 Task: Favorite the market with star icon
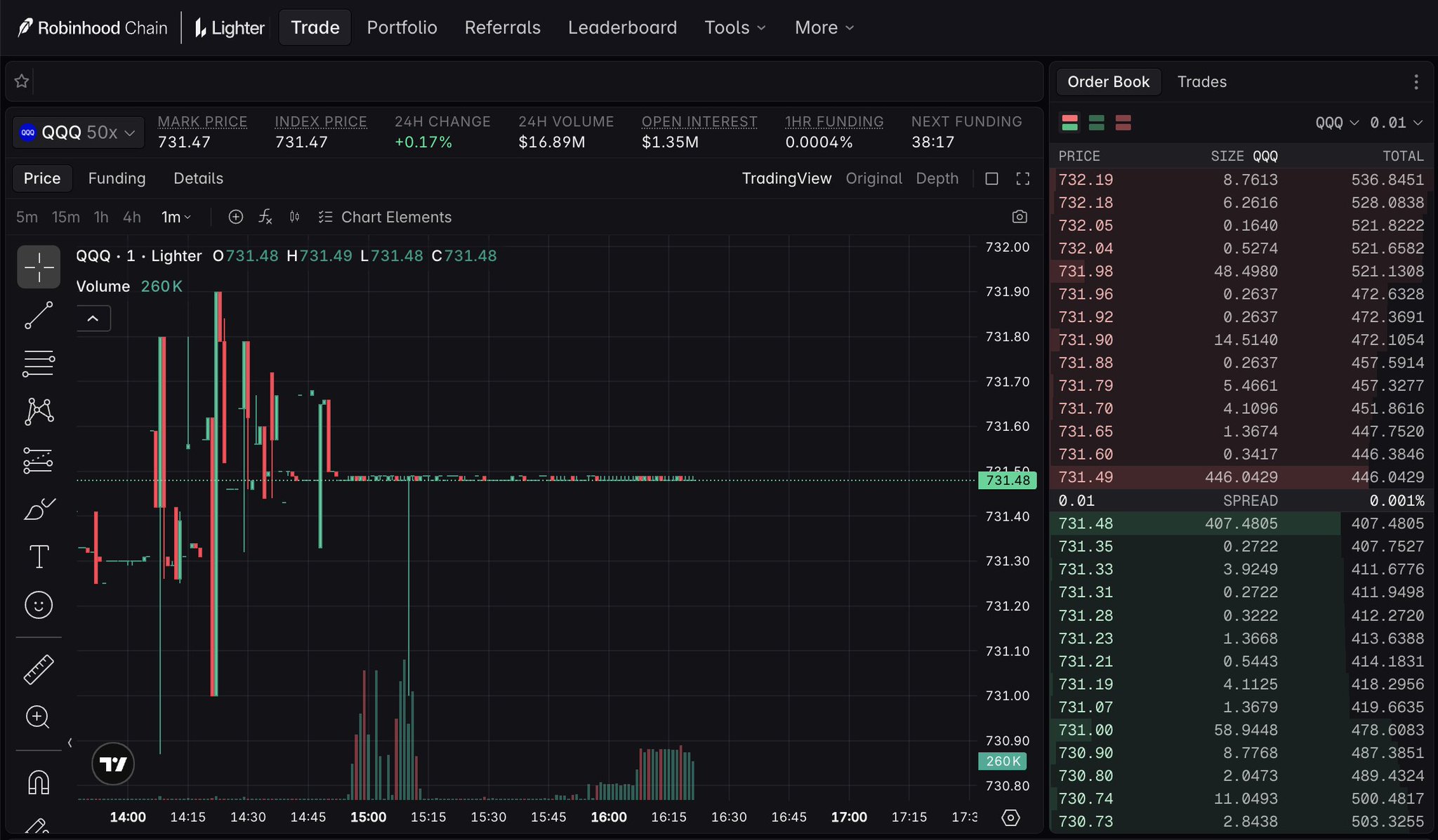coord(22,81)
